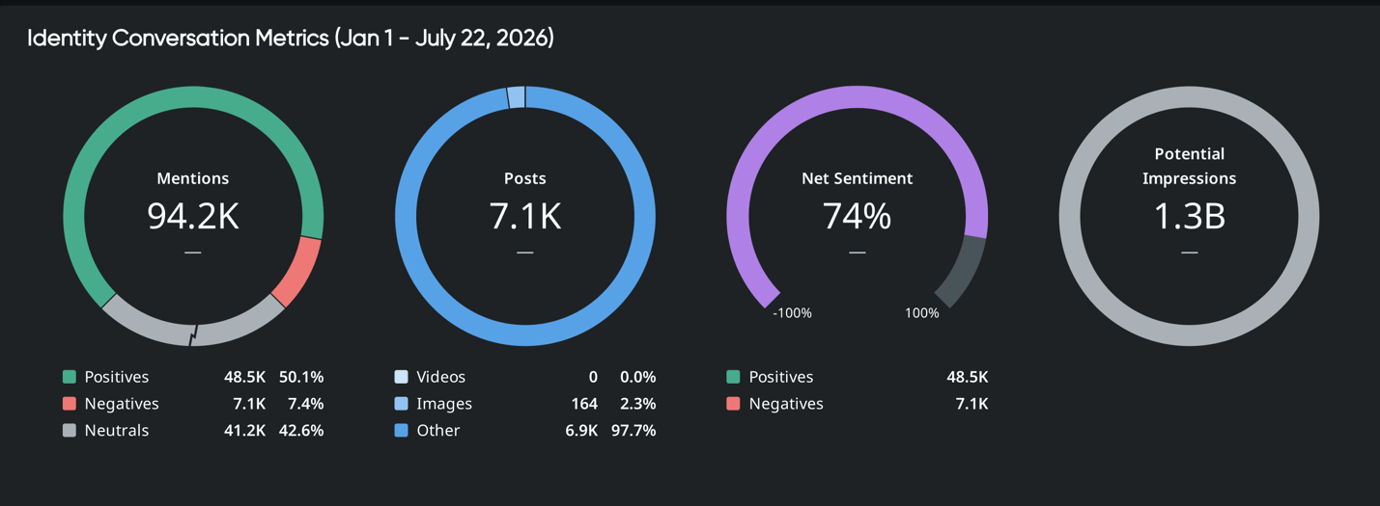Image resolution: width=1380 pixels, height=506 pixels.
Task: Click the Potential Impressions gray ring
Action: tap(1189, 97)
